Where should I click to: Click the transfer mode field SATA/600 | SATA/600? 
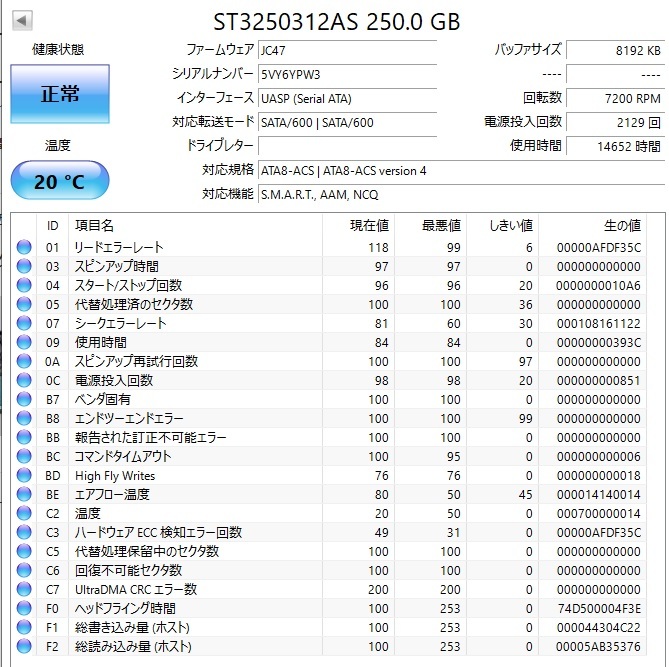click(348, 122)
